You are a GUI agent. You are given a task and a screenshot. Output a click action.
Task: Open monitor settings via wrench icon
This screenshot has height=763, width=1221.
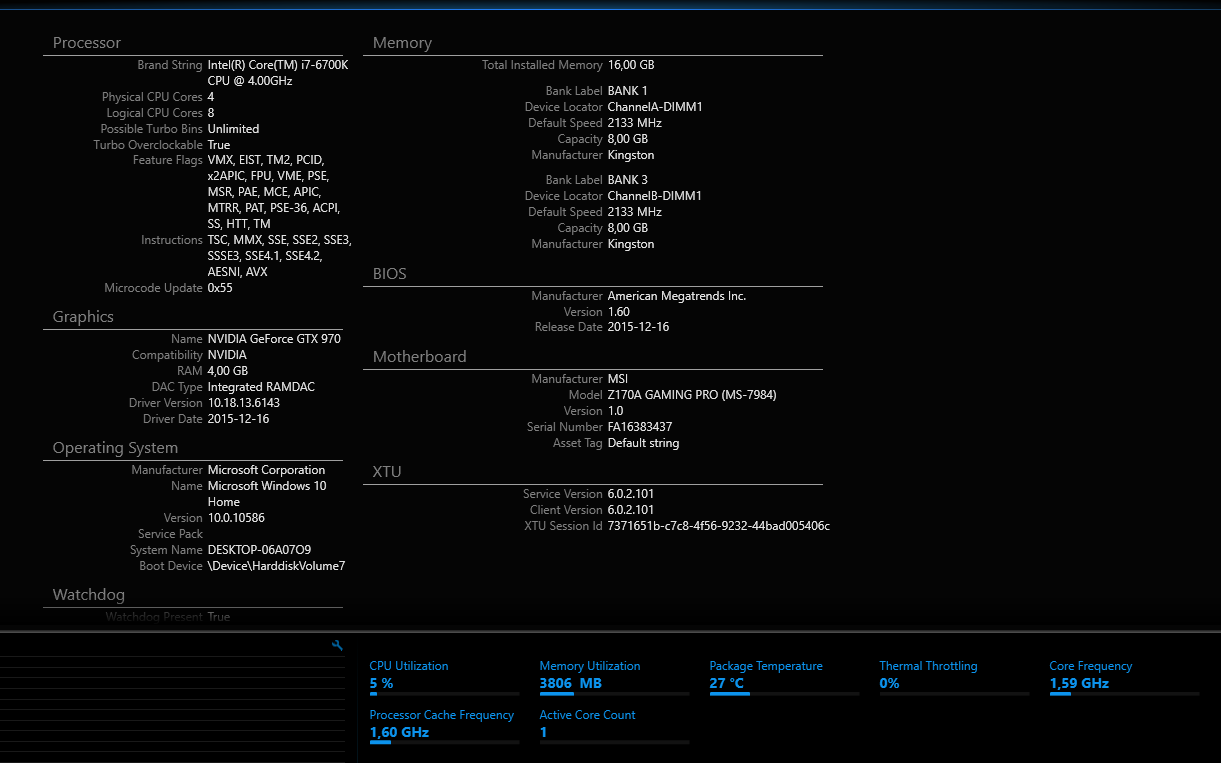pyautogui.click(x=337, y=646)
